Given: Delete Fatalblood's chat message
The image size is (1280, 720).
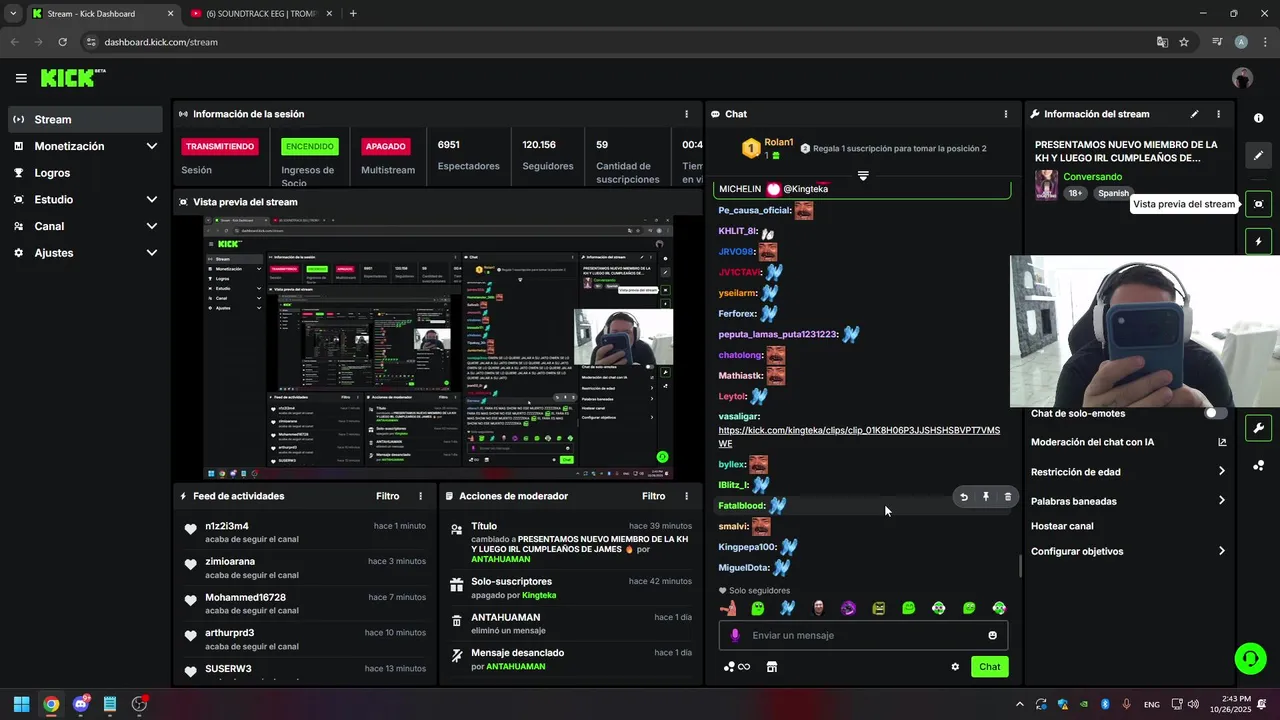Looking at the screenshot, I should tap(1007, 497).
